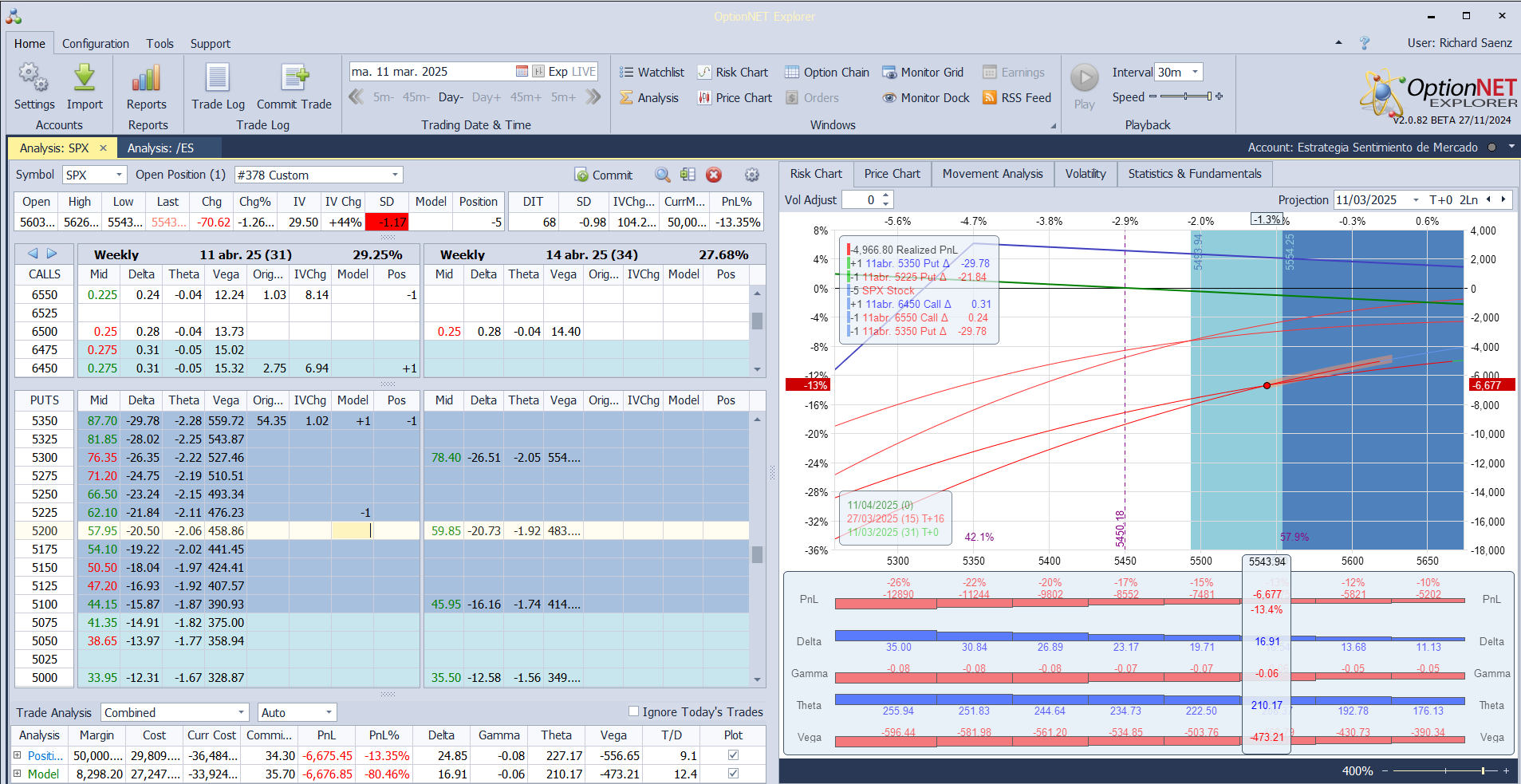
Task: Click the bar chart icon beside Exp
Action: pyautogui.click(x=538, y=71)
